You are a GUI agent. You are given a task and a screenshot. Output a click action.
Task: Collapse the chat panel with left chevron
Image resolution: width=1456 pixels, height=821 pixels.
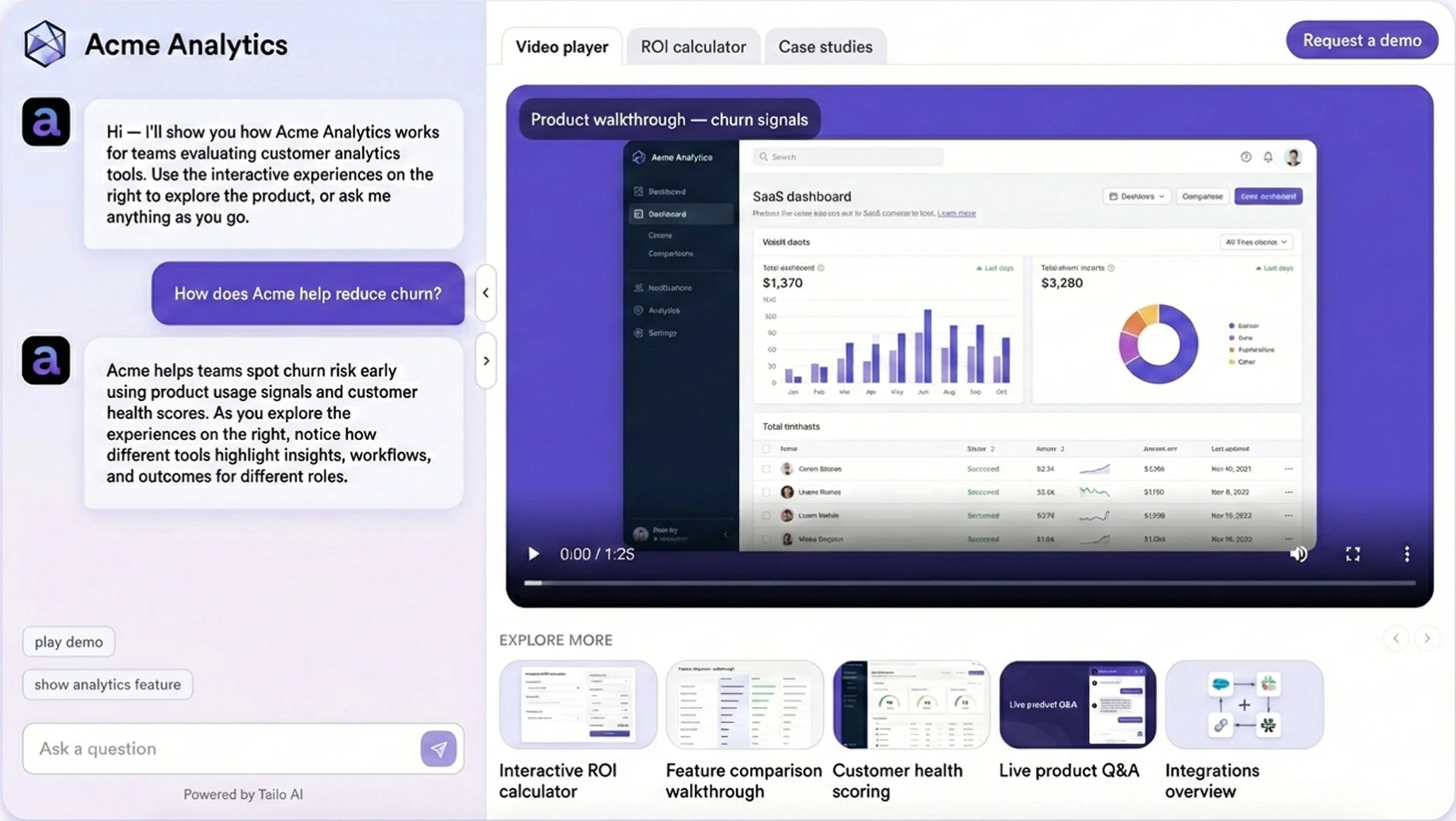[486, 293]
